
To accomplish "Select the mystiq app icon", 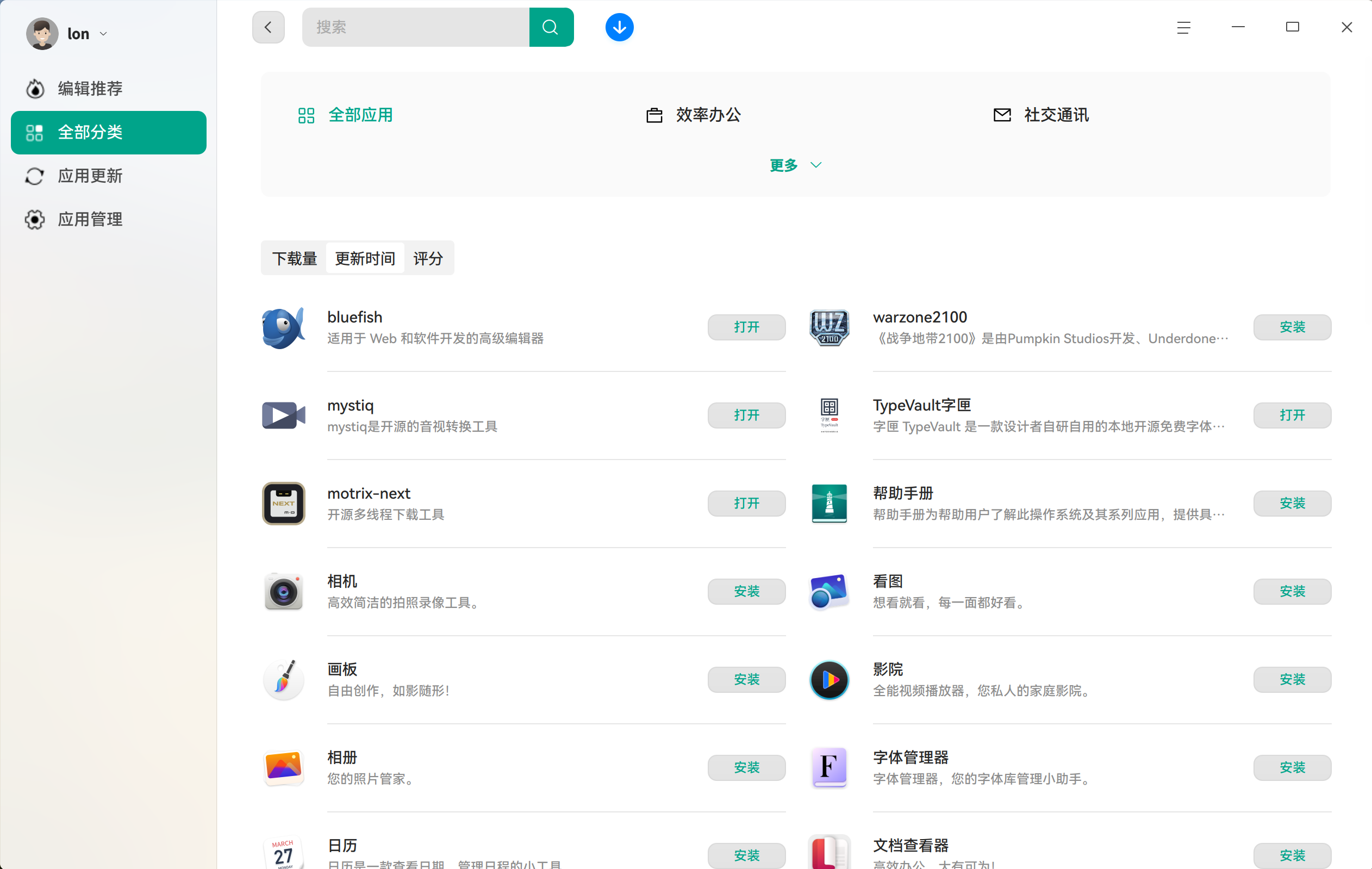I will pyautogui.click(x=283, y=415).
